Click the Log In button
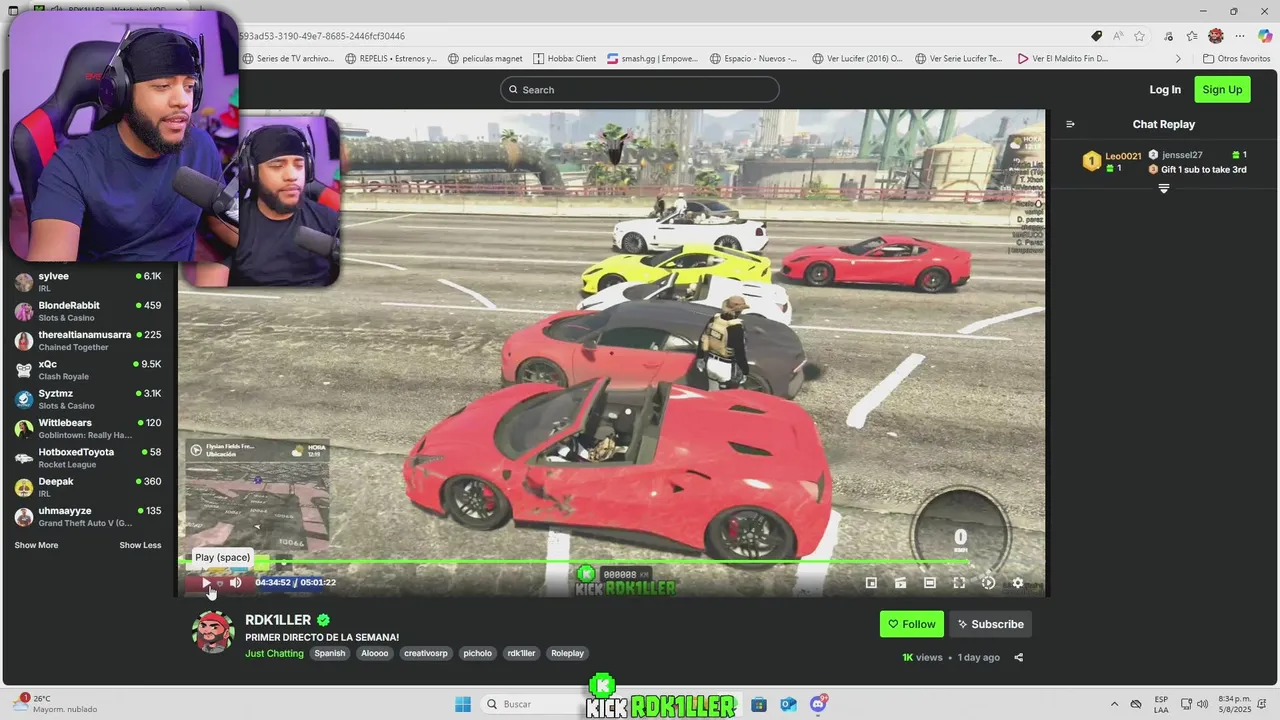Image resolution: width=1280 pixels, height=720 pixels. 1165,90
